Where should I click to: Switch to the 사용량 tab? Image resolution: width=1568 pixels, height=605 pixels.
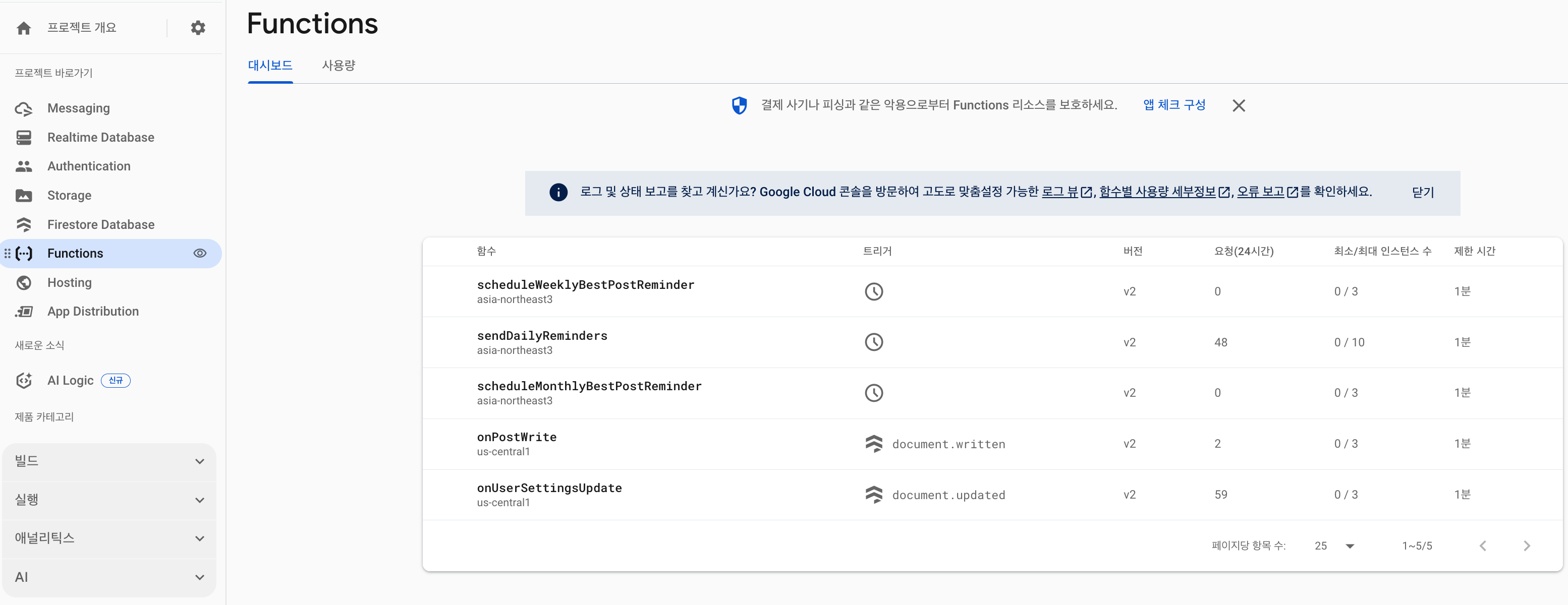coord(339,65)
